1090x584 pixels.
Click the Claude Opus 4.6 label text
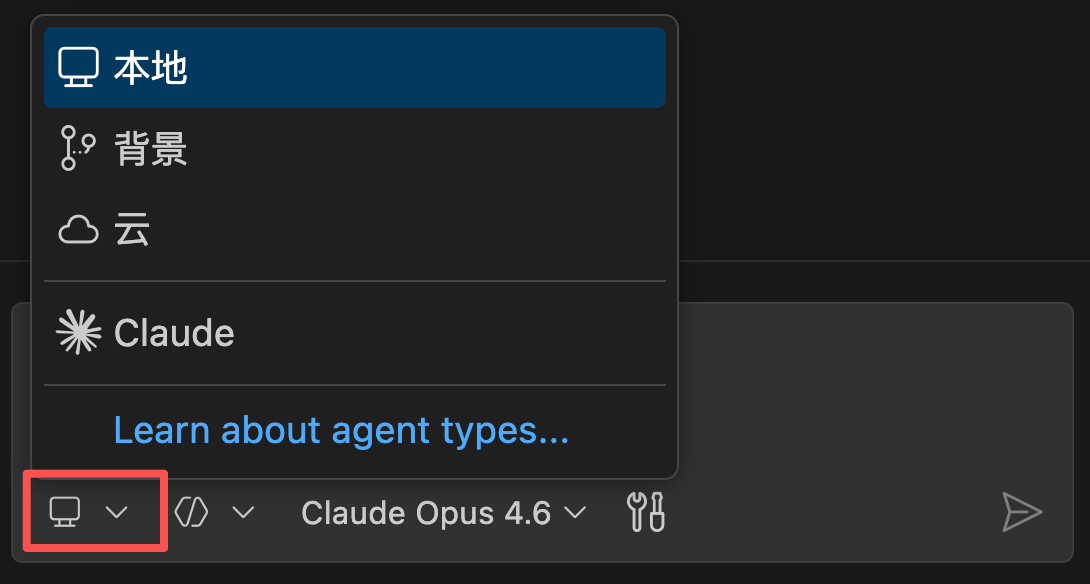point(425,512)
